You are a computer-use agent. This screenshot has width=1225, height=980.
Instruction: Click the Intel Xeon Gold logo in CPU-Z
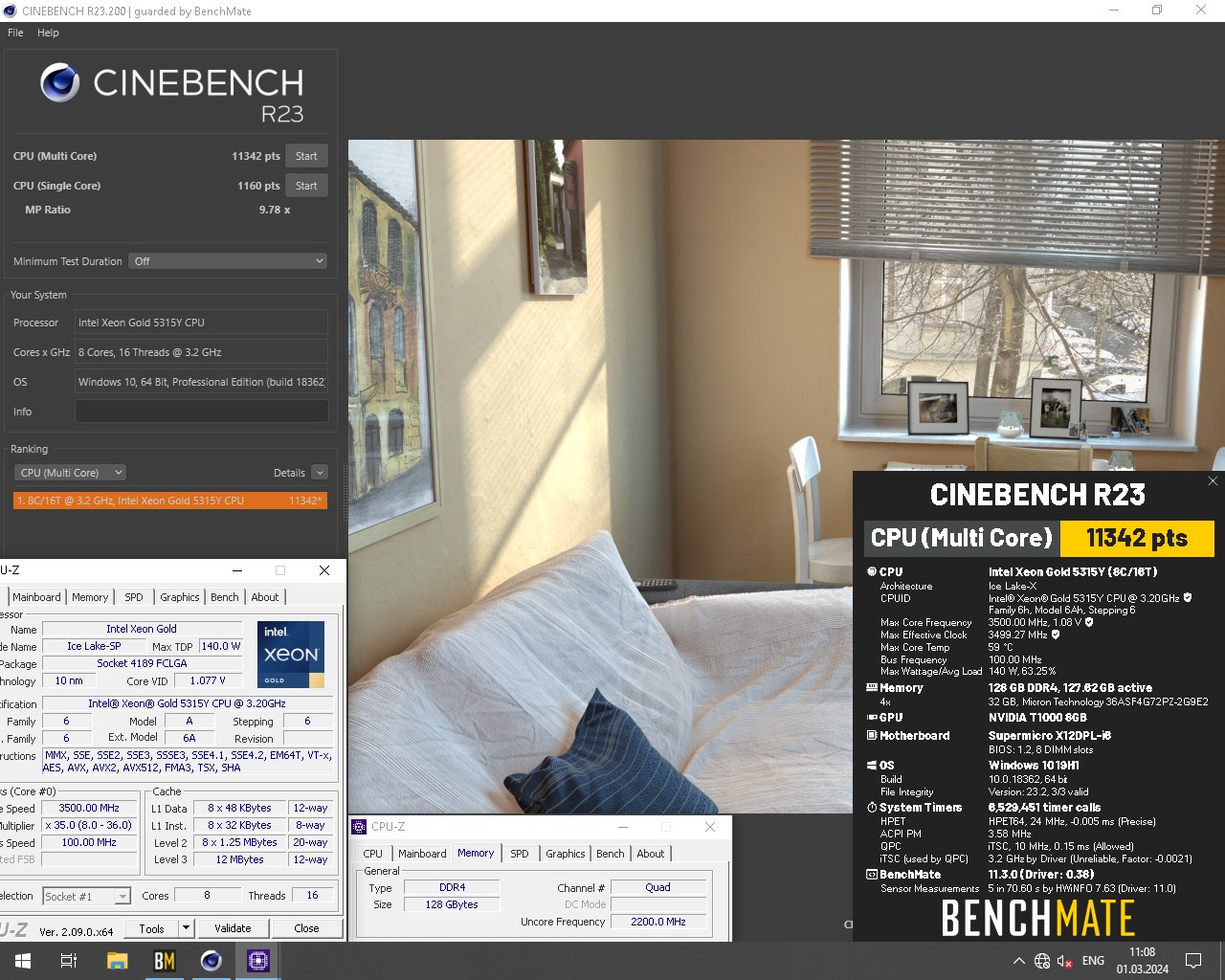tap(291, 655)
